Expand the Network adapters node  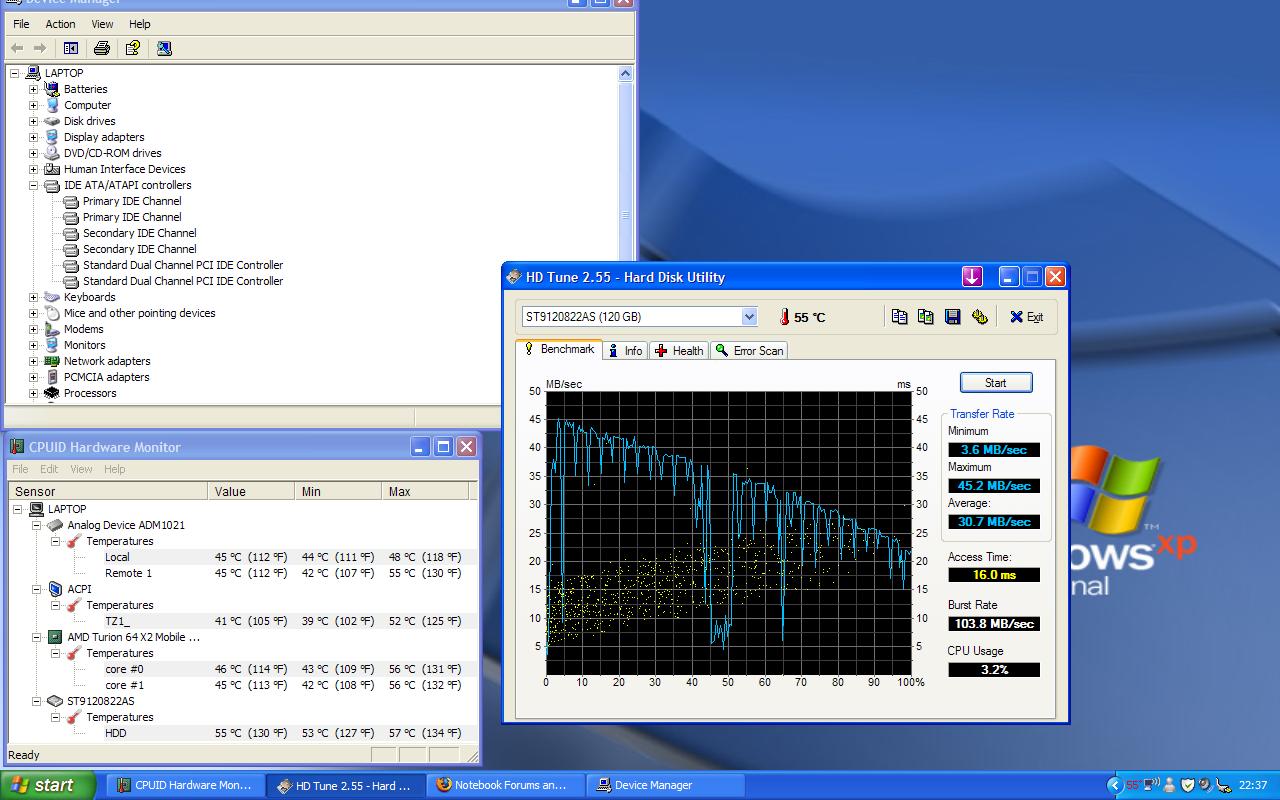coord(33,361)
